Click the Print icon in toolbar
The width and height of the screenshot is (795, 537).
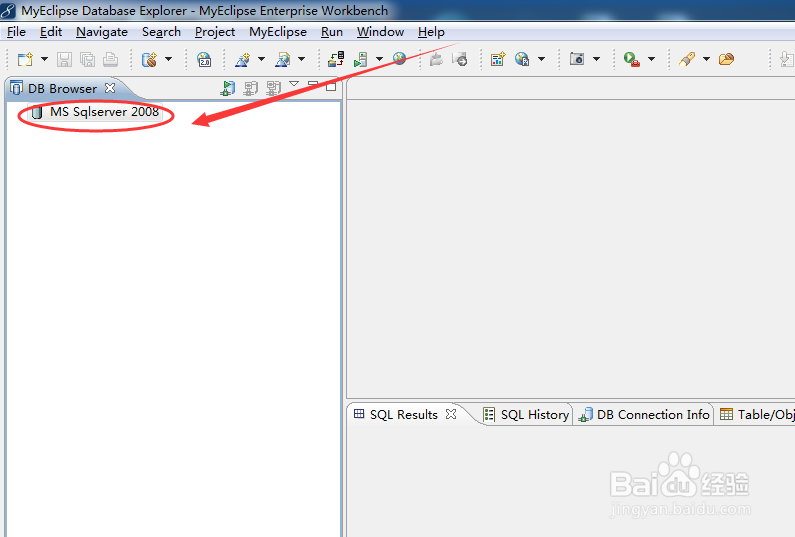110,59
